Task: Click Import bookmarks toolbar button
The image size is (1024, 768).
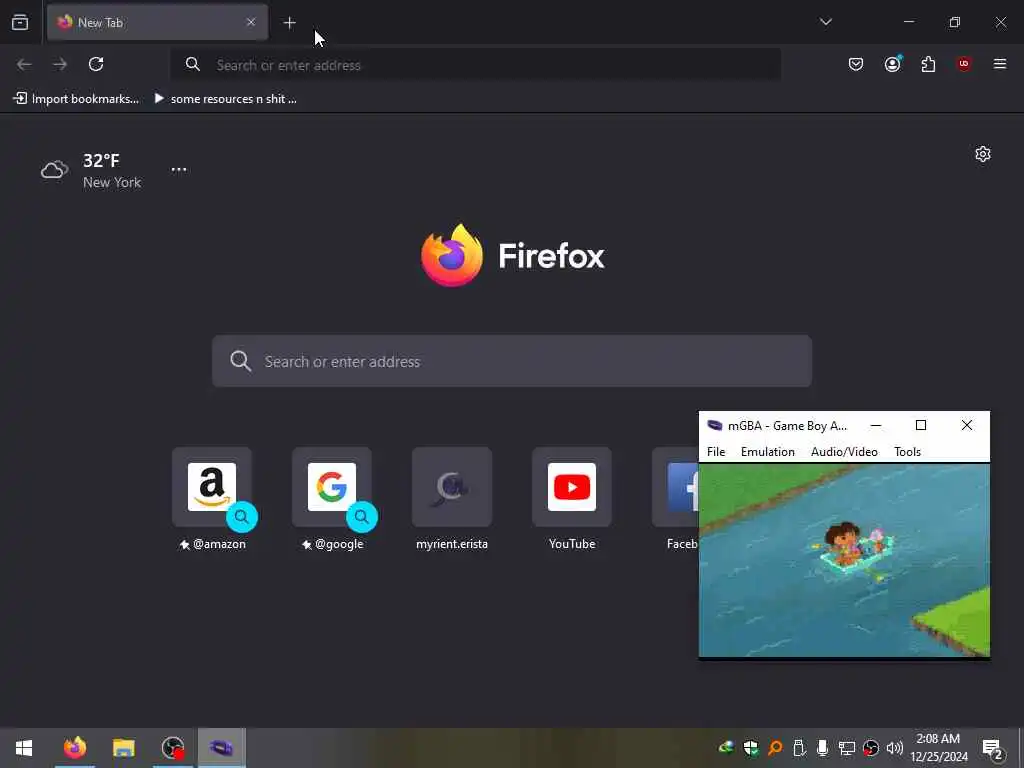Action: tap(76, 99)
